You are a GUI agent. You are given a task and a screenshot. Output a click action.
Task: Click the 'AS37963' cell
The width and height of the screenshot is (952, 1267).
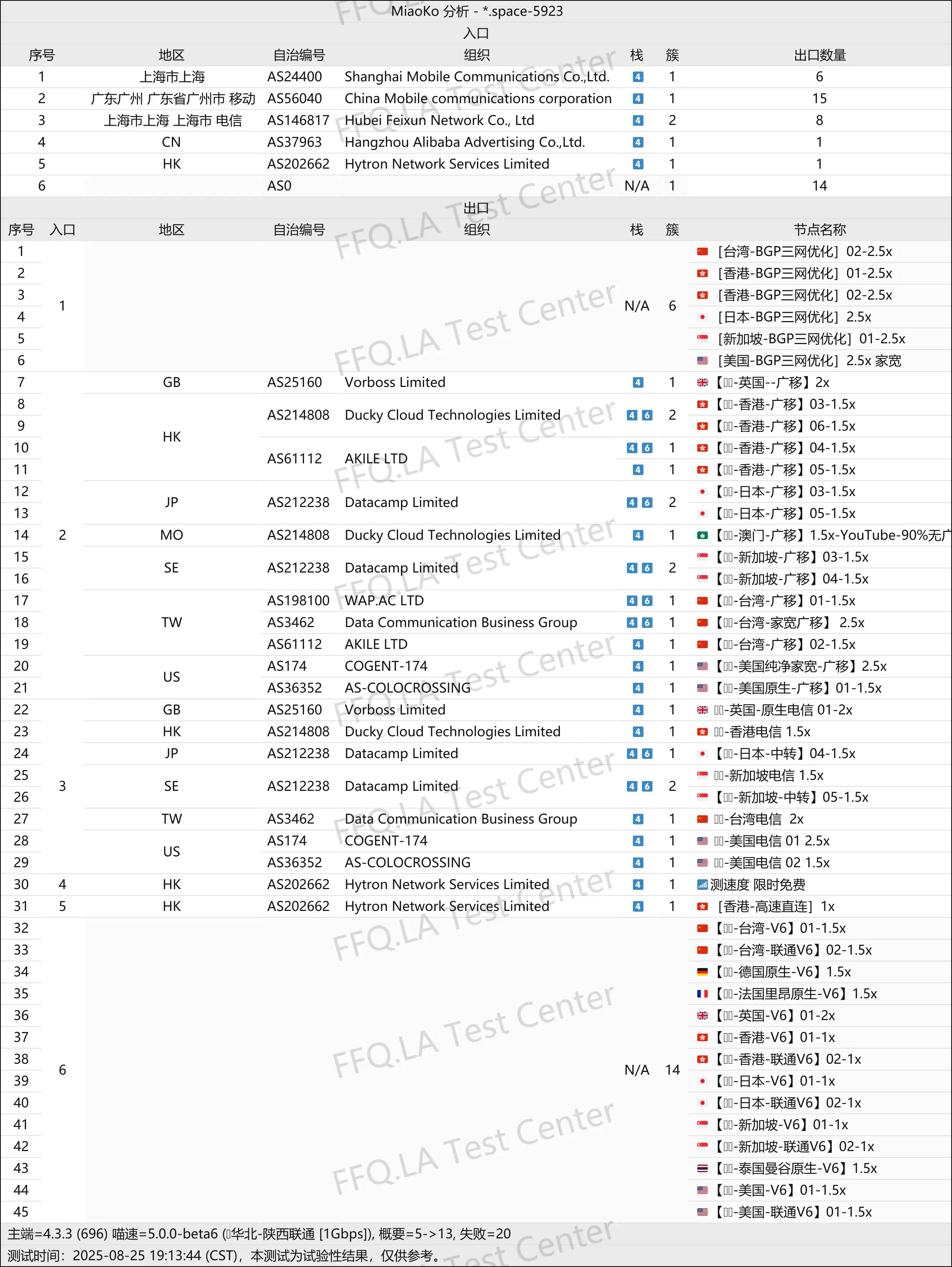(x=295, y=142)
